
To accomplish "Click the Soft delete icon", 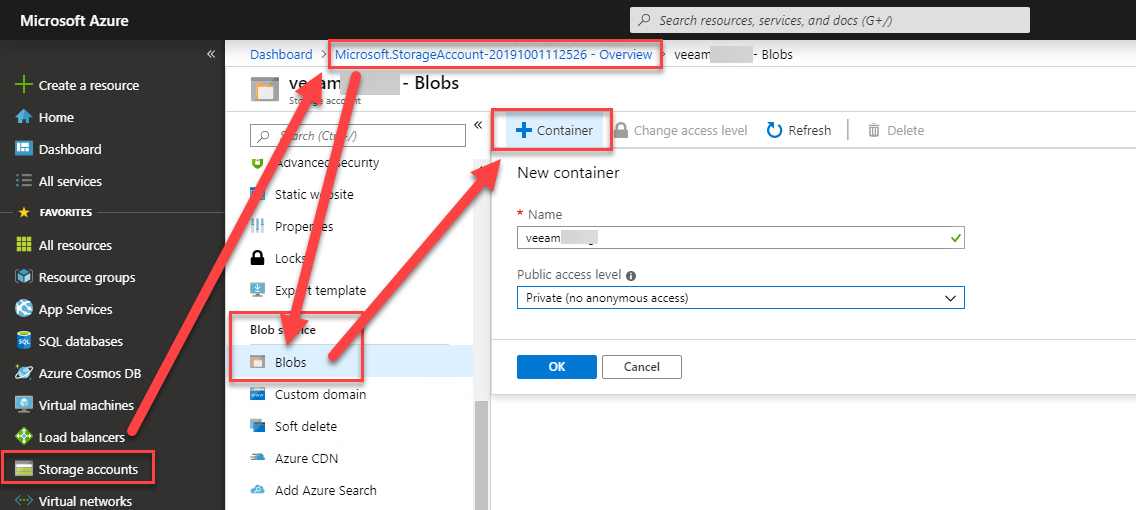I will pyautogui.click(x=257, y=426).
